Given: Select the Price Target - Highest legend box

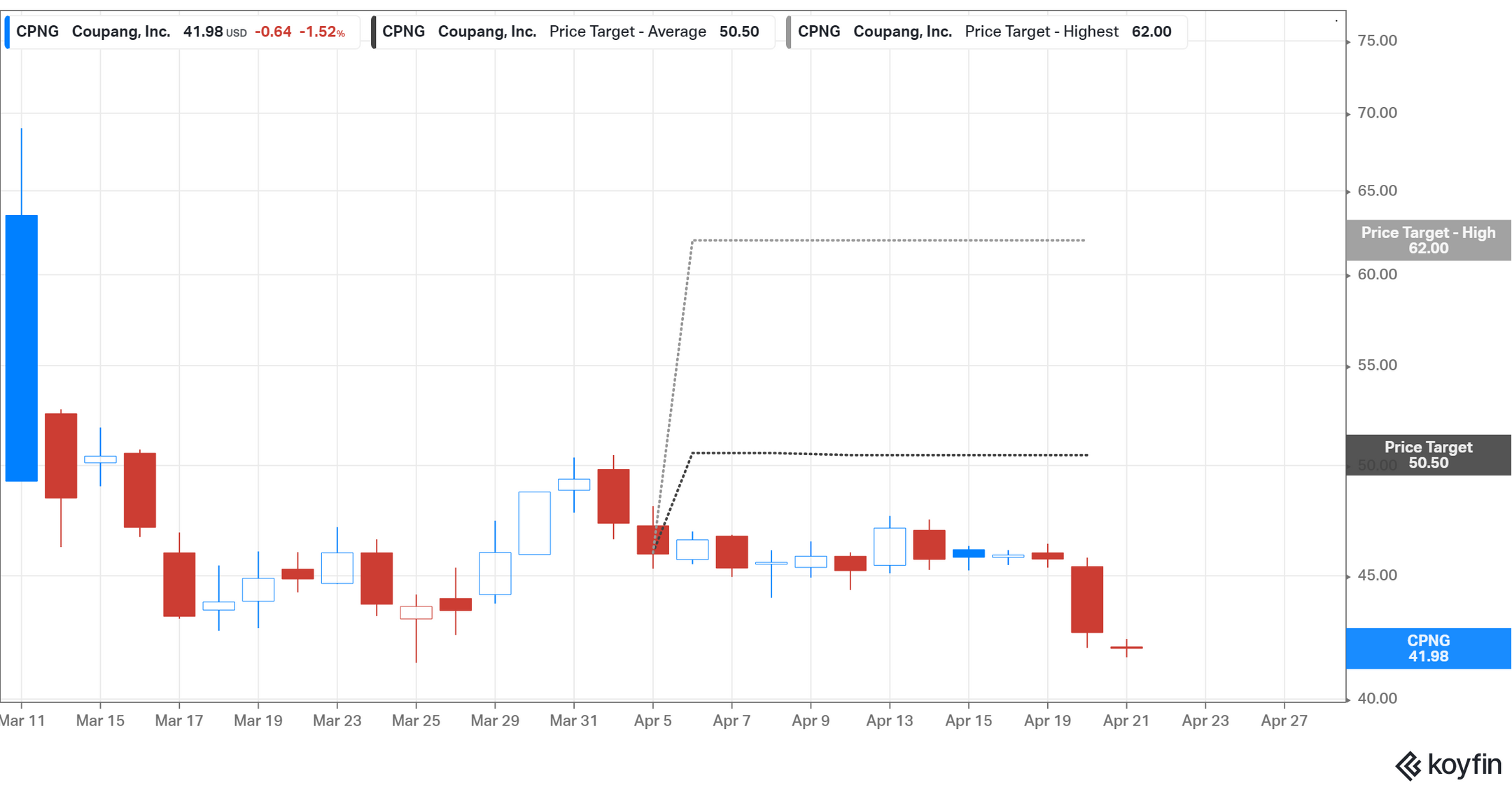Looking at the screenshot, I should 987,32.
